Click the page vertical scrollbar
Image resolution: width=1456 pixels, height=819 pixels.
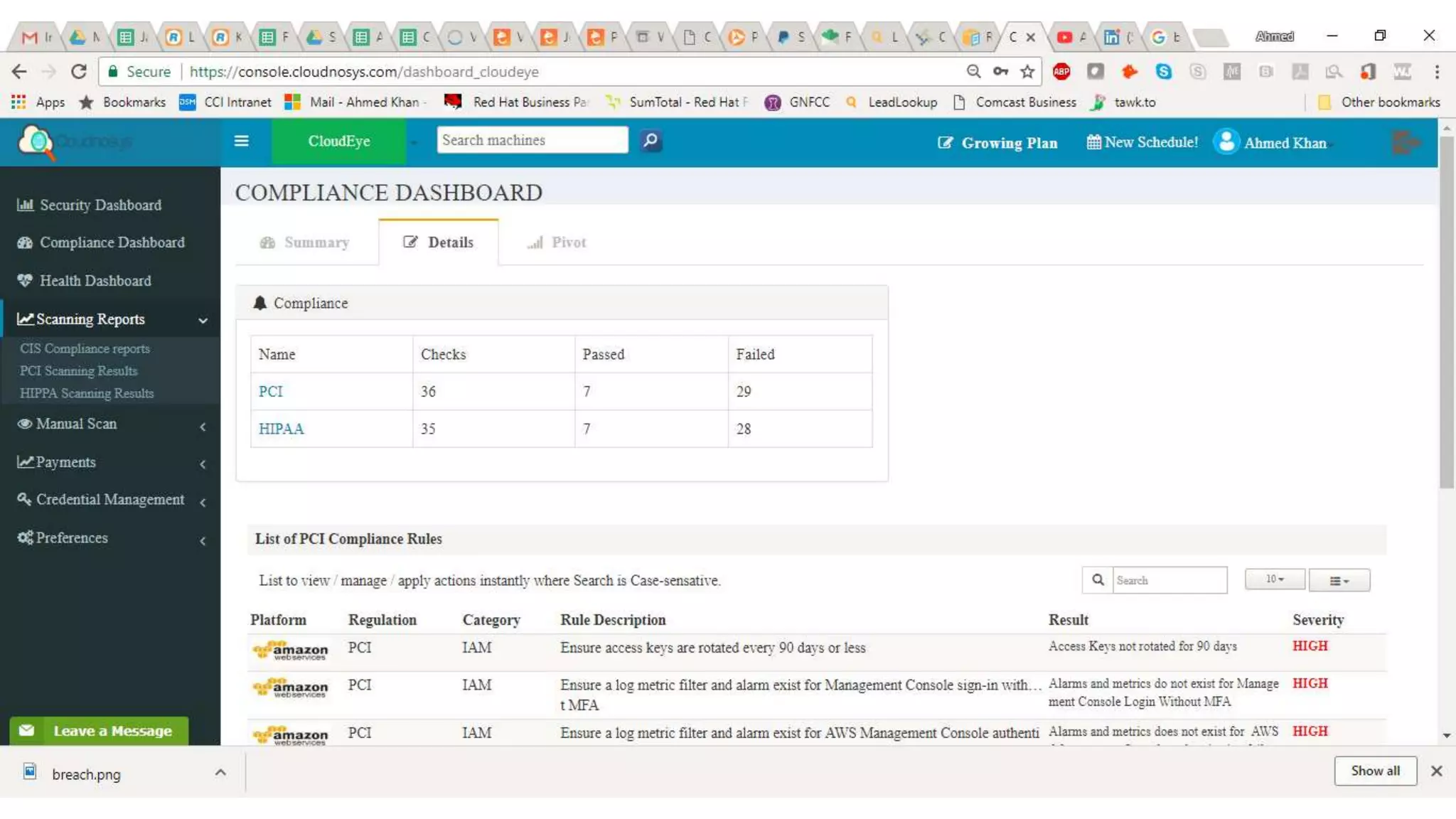click(x=1446, y=311)
